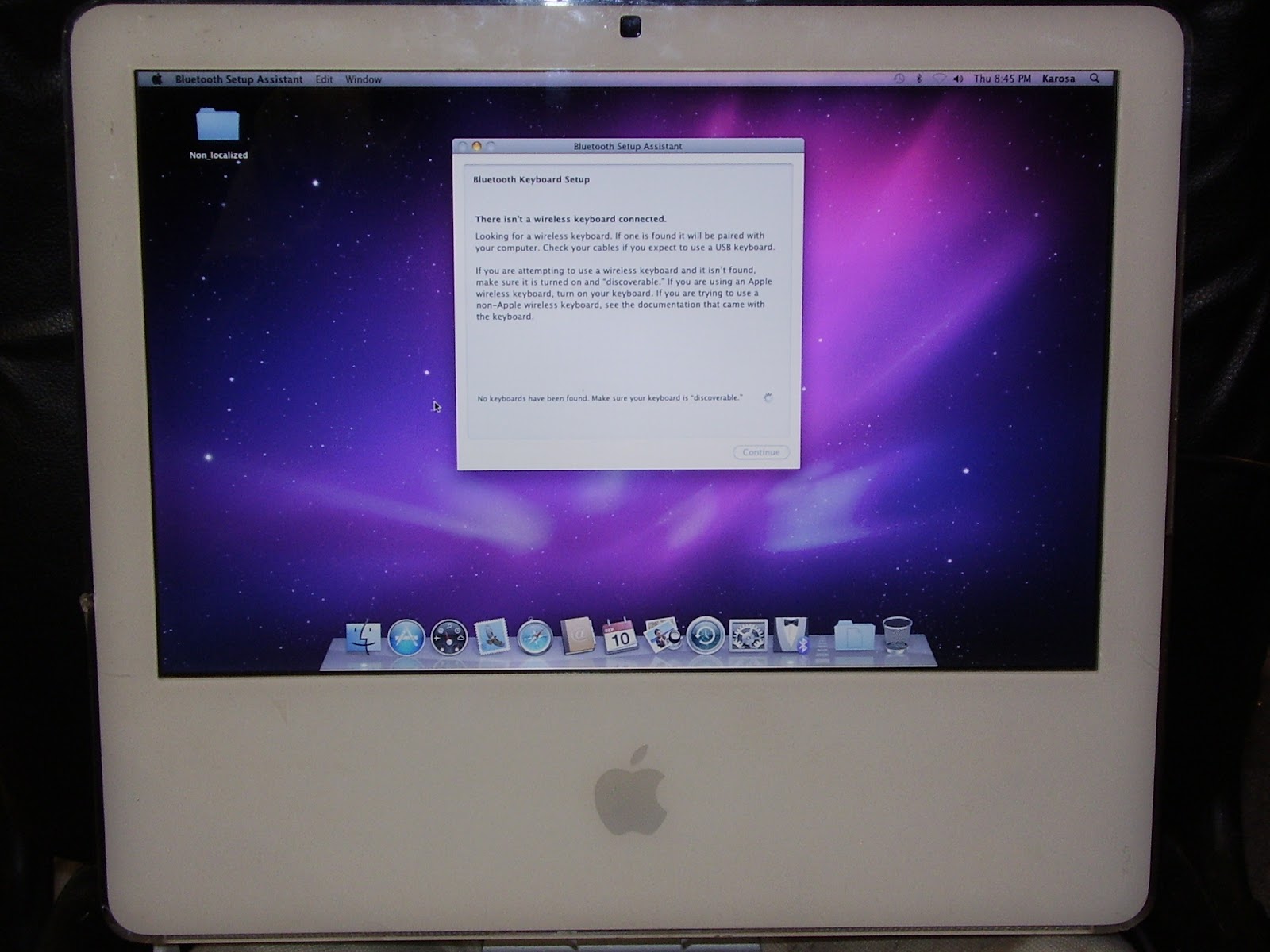Open System Preferences gear icon
Viewport: 1270px width, 952px height.
pyautogui.click(x=748, y=635)
